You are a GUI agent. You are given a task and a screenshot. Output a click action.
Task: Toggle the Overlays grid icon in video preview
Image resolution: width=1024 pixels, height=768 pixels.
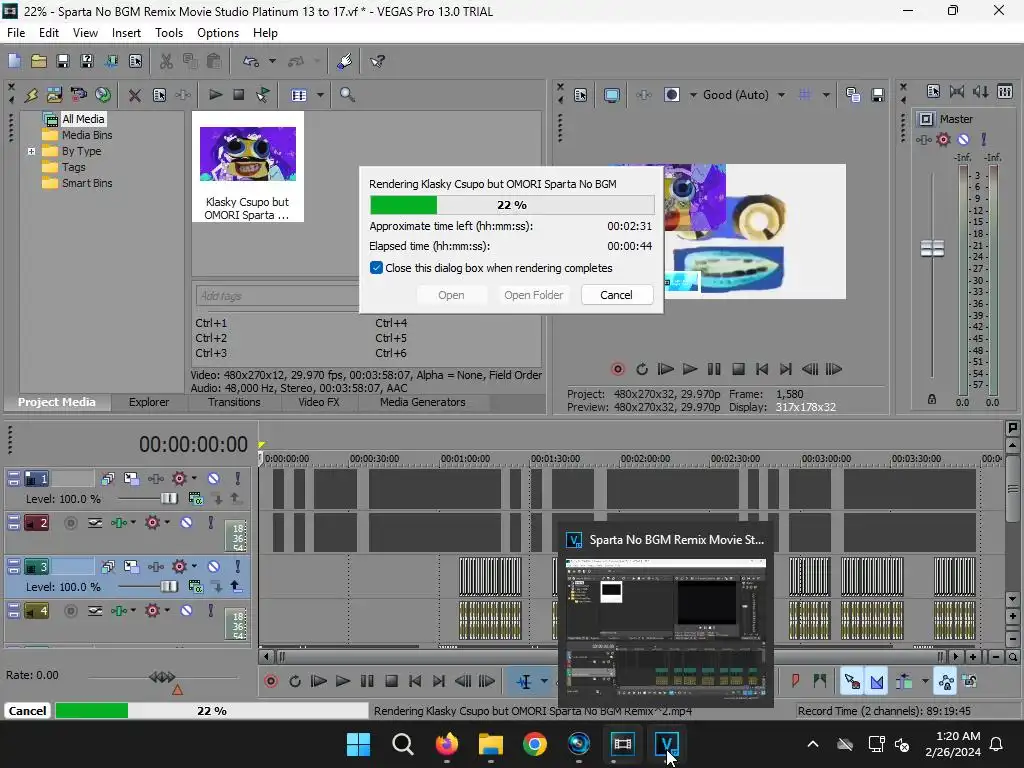805,95
